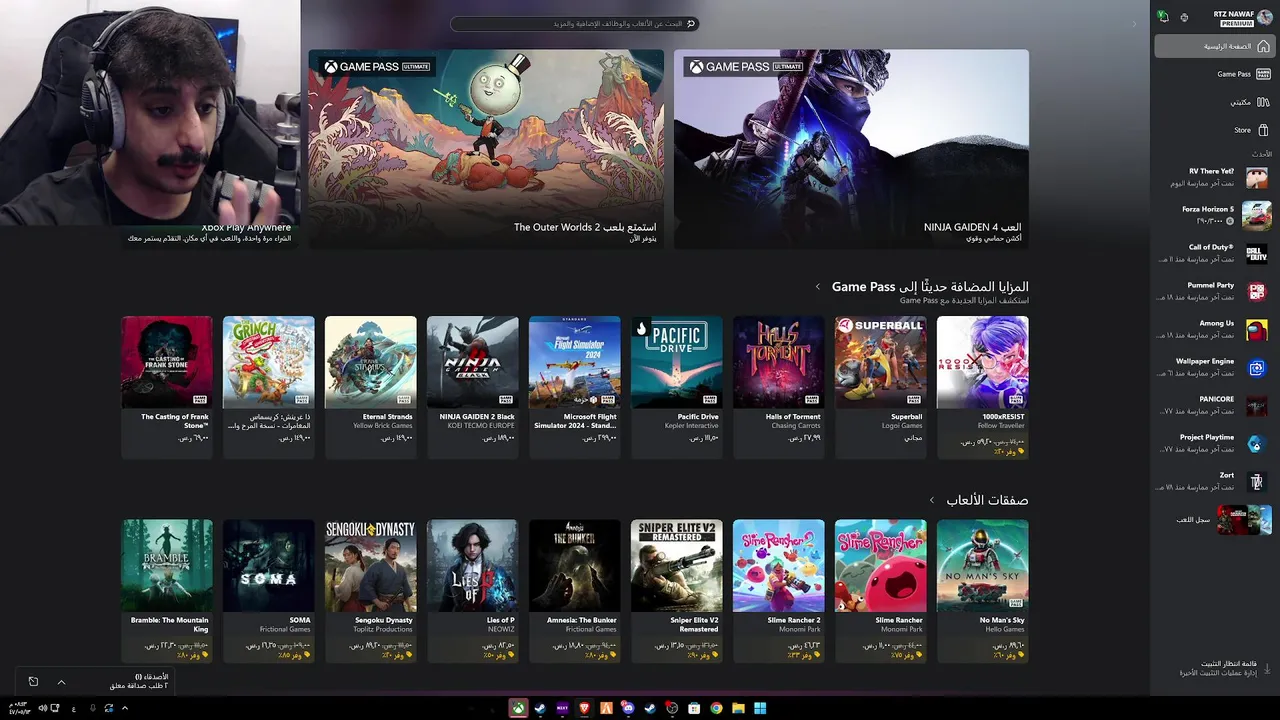Open Zort from recent list
The height and width of the screenshot is (720, 1280).
click(x=1214, y=481)
